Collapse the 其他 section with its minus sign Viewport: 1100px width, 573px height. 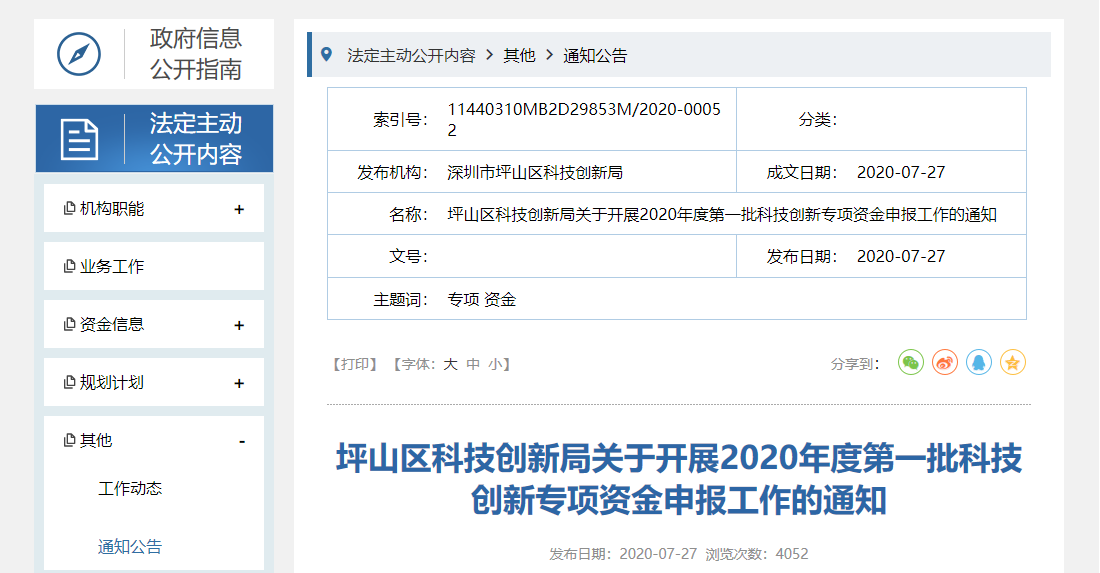[242, 441]
